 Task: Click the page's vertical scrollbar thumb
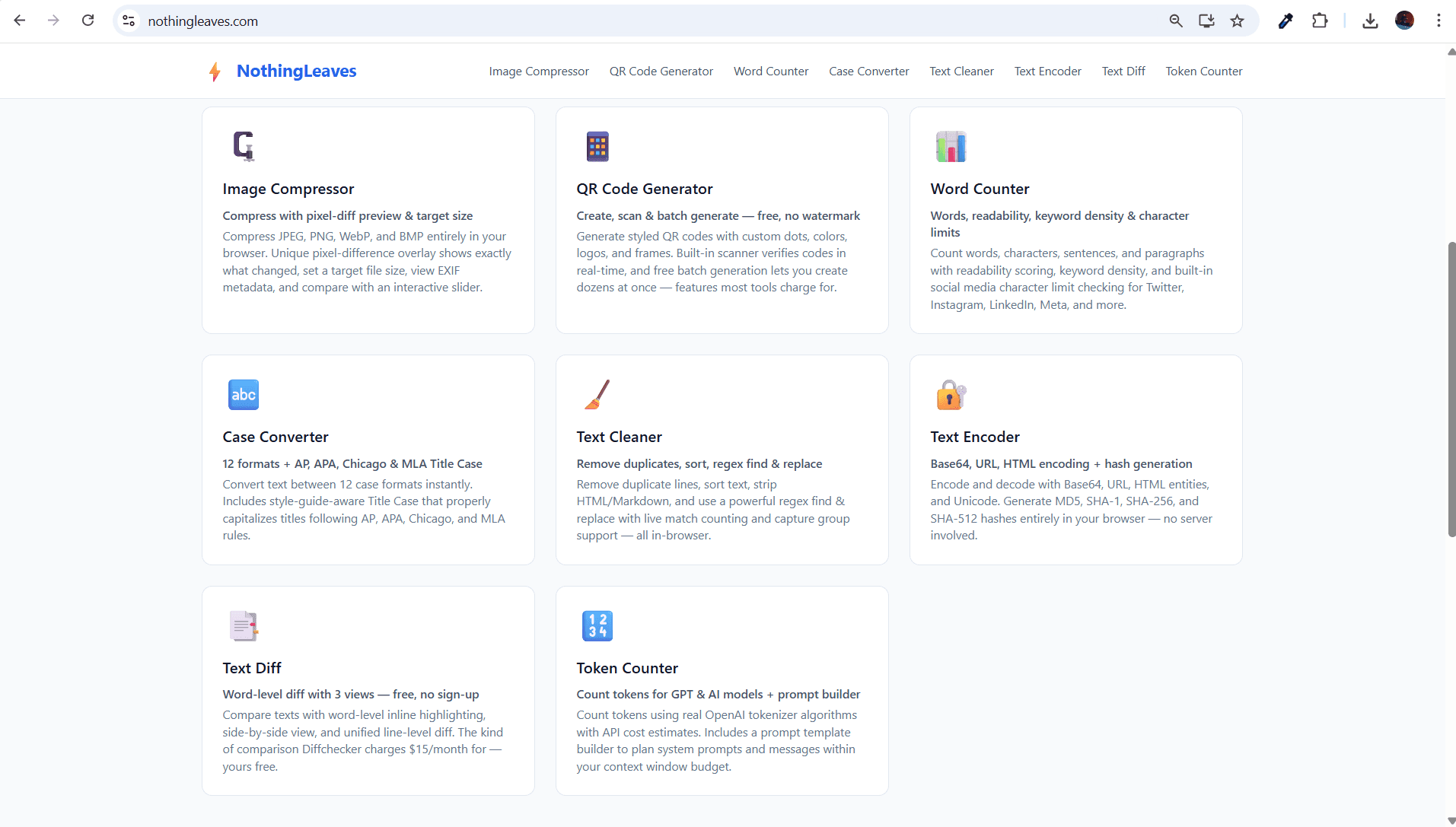tap(1451, 388)
